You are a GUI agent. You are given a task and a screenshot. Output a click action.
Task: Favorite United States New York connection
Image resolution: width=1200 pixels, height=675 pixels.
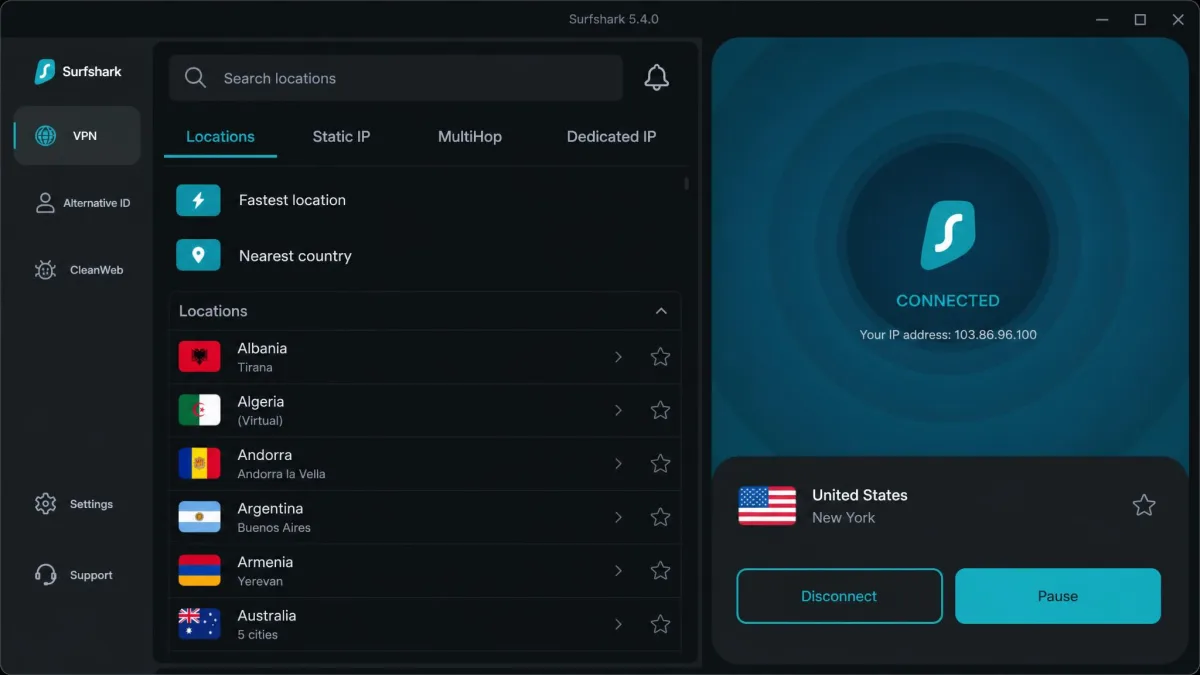(1144, 506)
